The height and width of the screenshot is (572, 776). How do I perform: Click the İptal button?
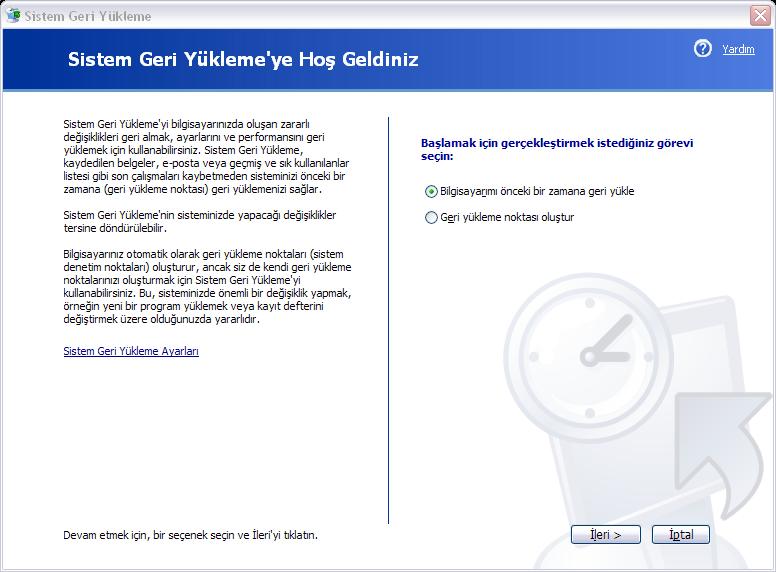pyautogui.click(x=680, y=534)
